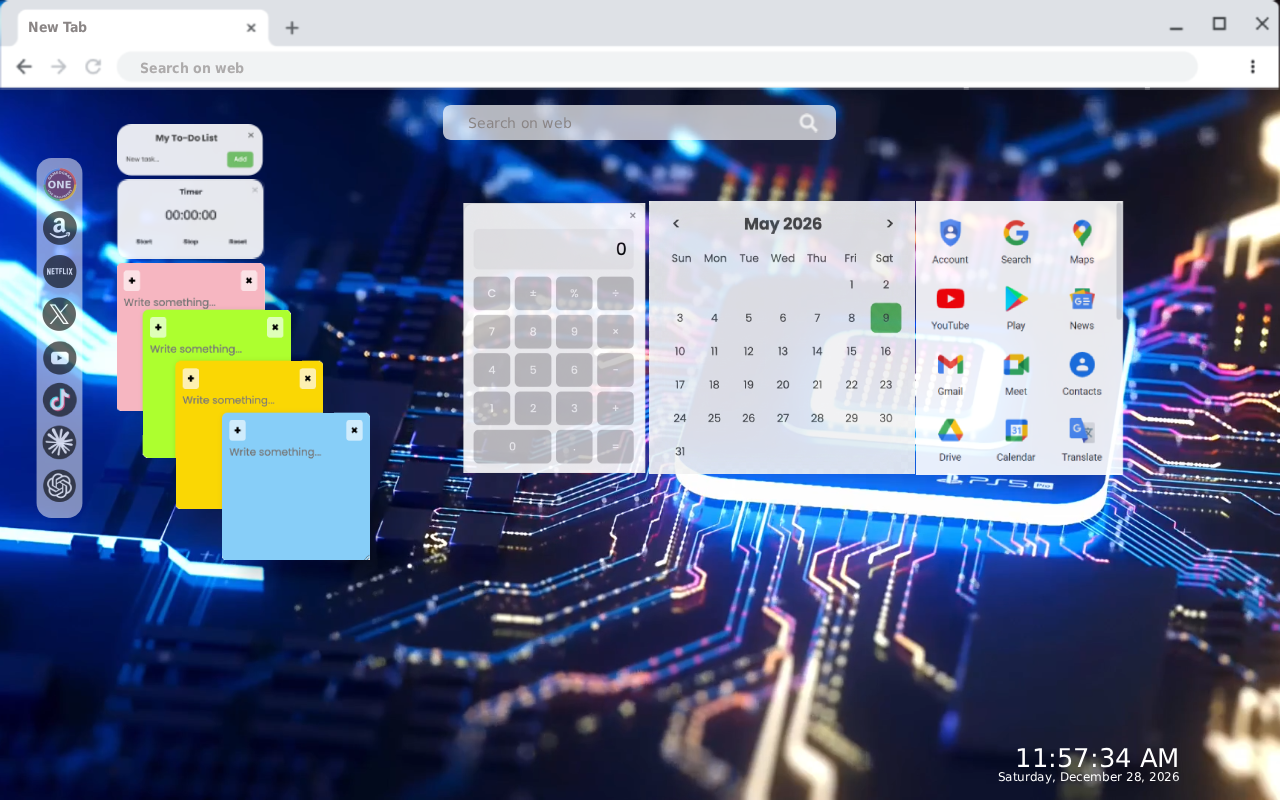
Task: Click the calculator equals key
Action: point(615,446)
